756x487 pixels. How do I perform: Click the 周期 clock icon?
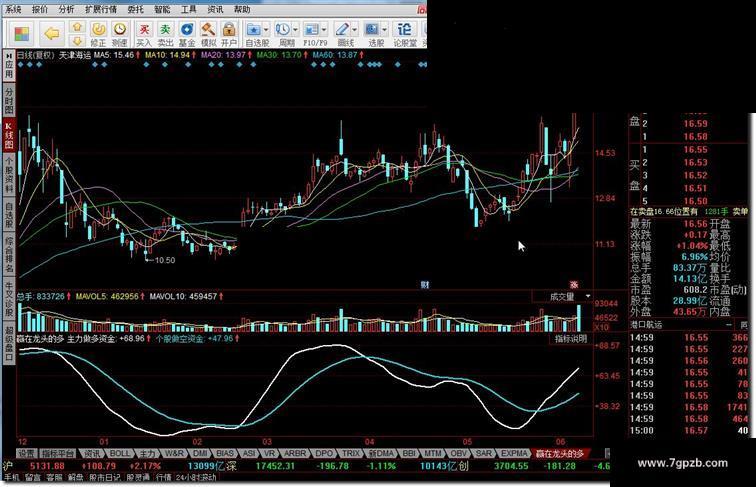[x=283, y=29]
